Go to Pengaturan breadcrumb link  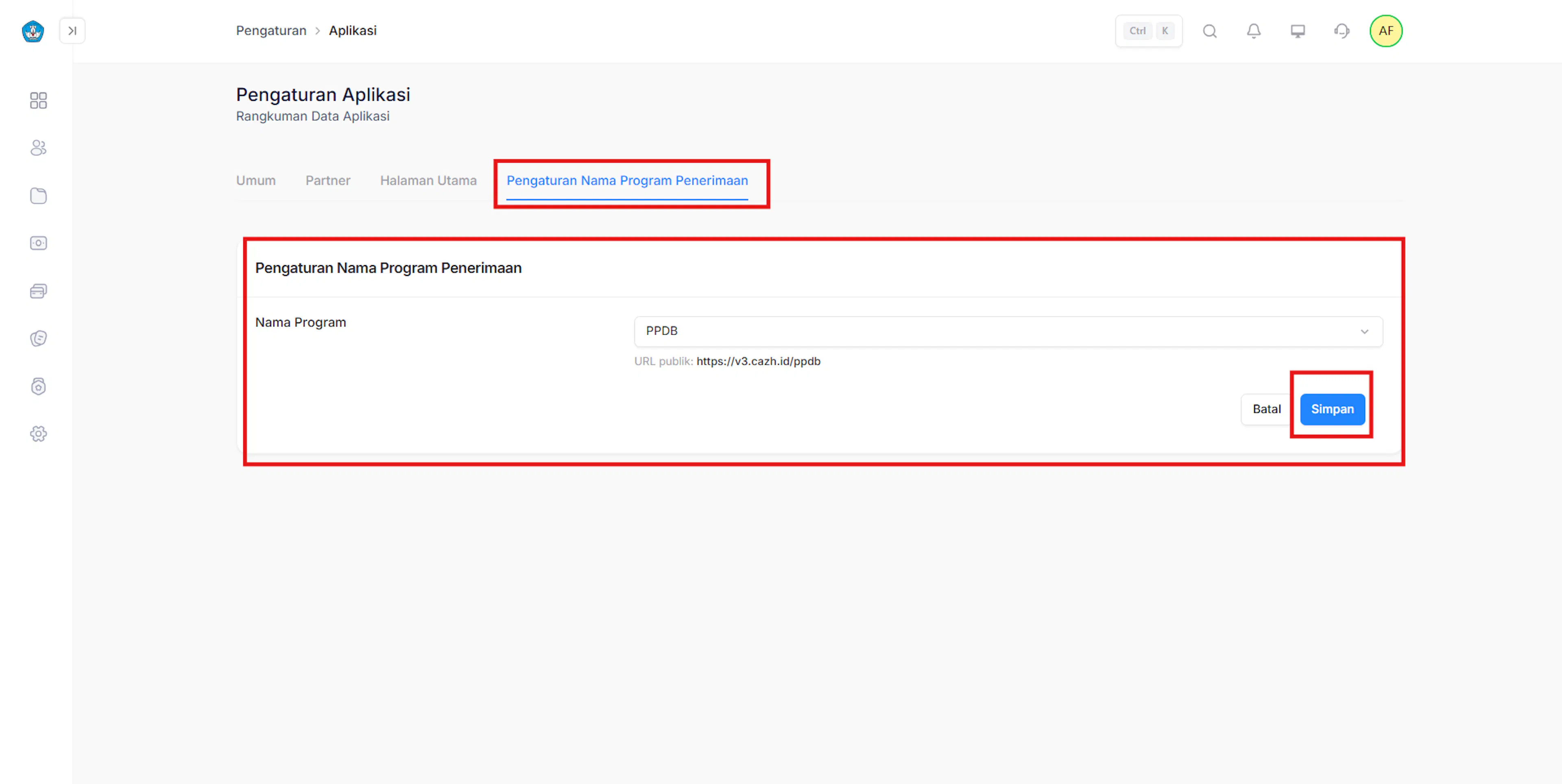[271, 31]
